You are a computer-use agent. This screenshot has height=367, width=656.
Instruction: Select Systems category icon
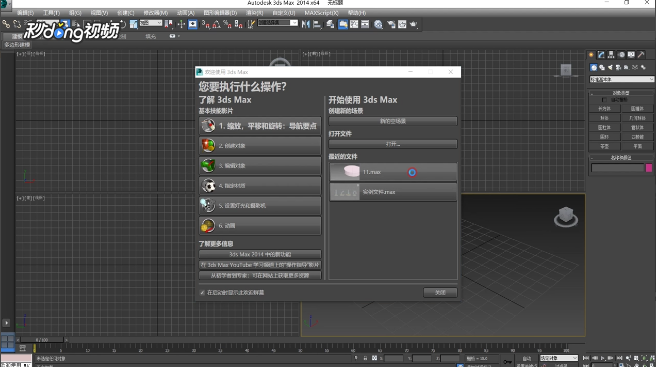pos(643,67)
